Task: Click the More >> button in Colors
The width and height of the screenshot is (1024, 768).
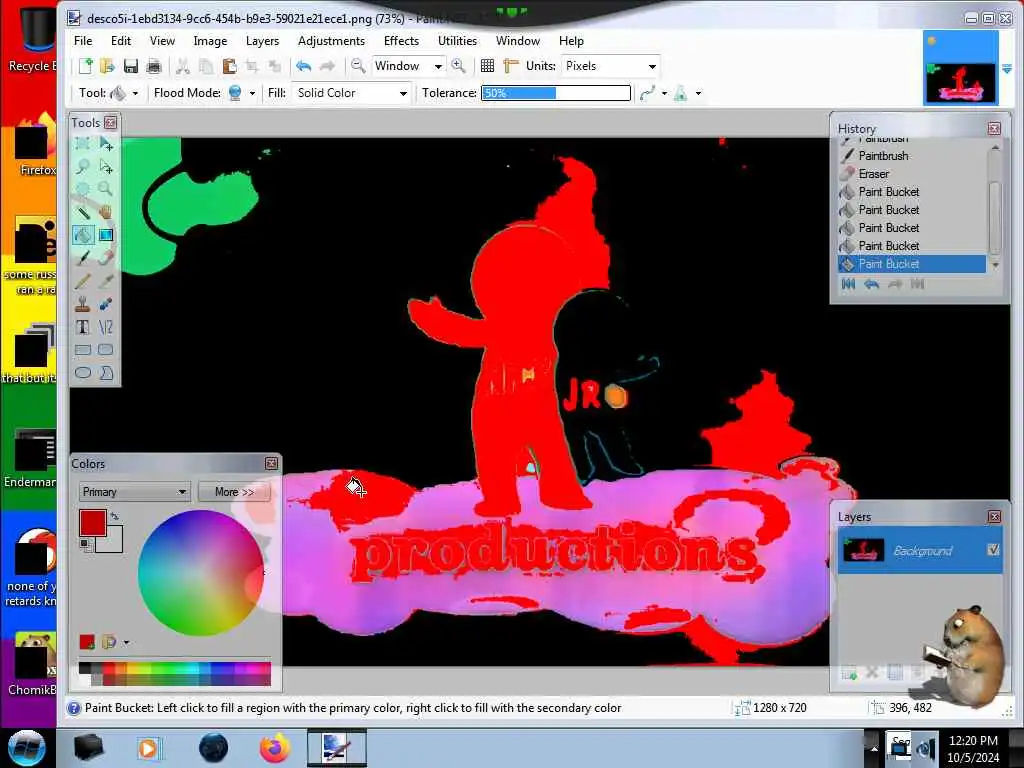Action: 234,492
